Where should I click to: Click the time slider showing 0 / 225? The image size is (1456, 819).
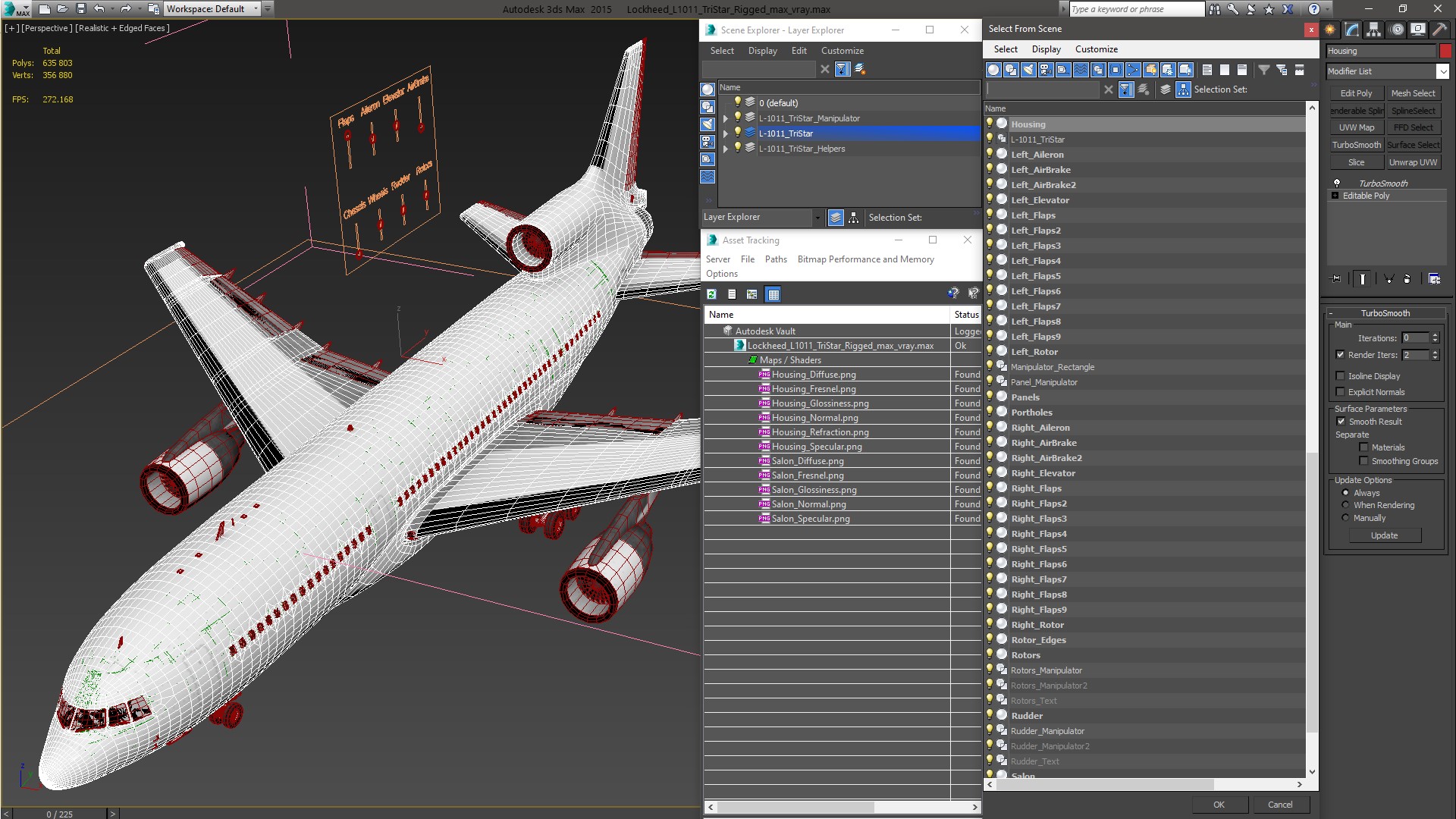click(x=60, y=814)
